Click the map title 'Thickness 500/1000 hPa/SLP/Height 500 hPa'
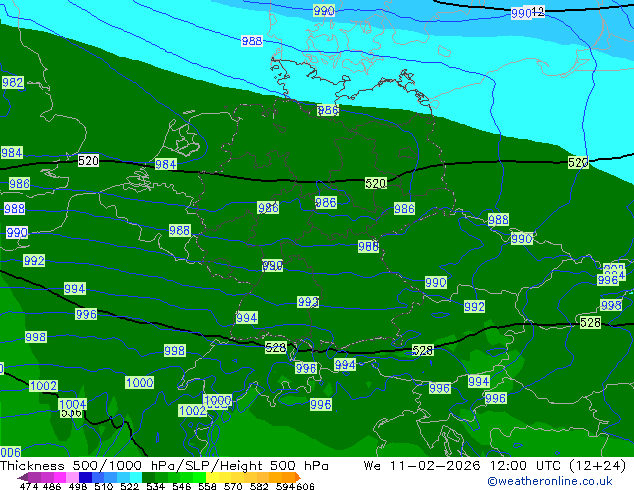The height and width of the screenshot is (490, 634). pos(164,466)
